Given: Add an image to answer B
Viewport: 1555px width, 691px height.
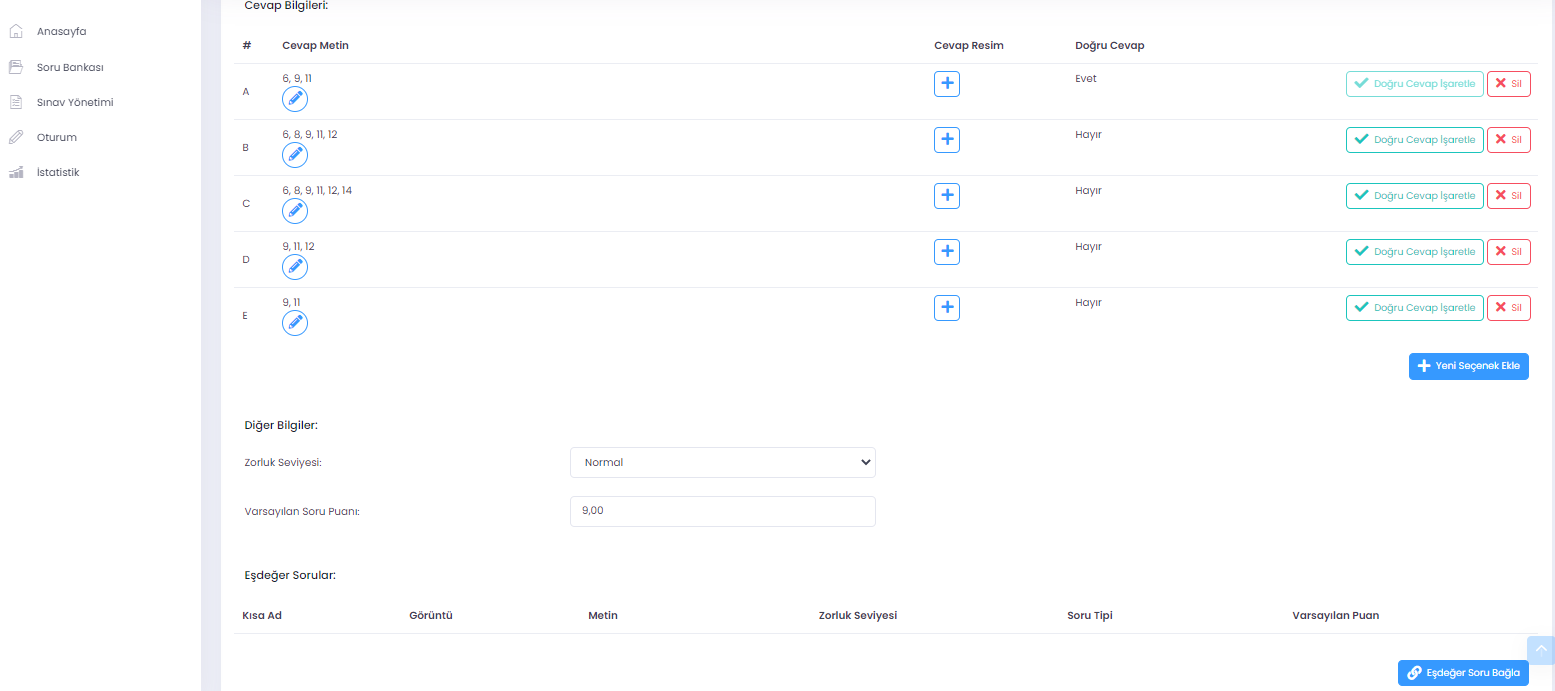Looking at the screenshot, I should (947, 140).
